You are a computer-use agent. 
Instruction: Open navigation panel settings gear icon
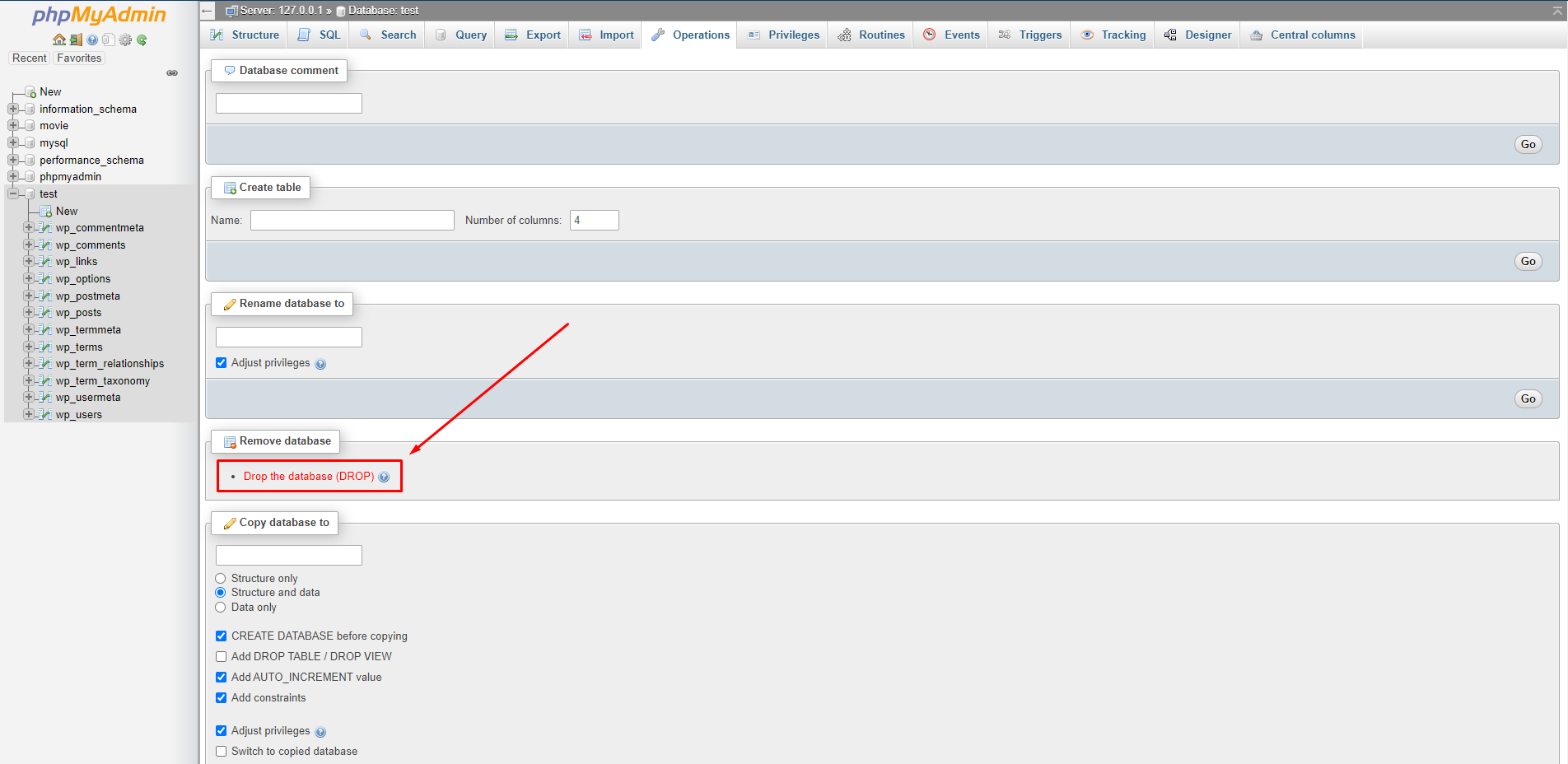click(x=125, y=40)
